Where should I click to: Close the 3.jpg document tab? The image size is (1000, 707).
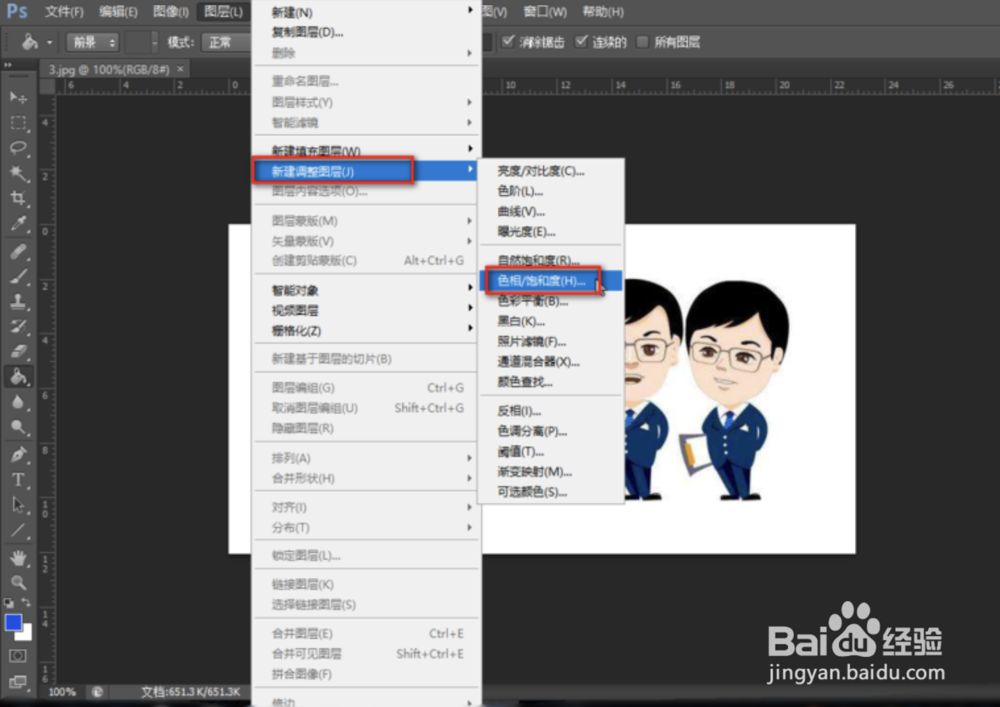180,69
